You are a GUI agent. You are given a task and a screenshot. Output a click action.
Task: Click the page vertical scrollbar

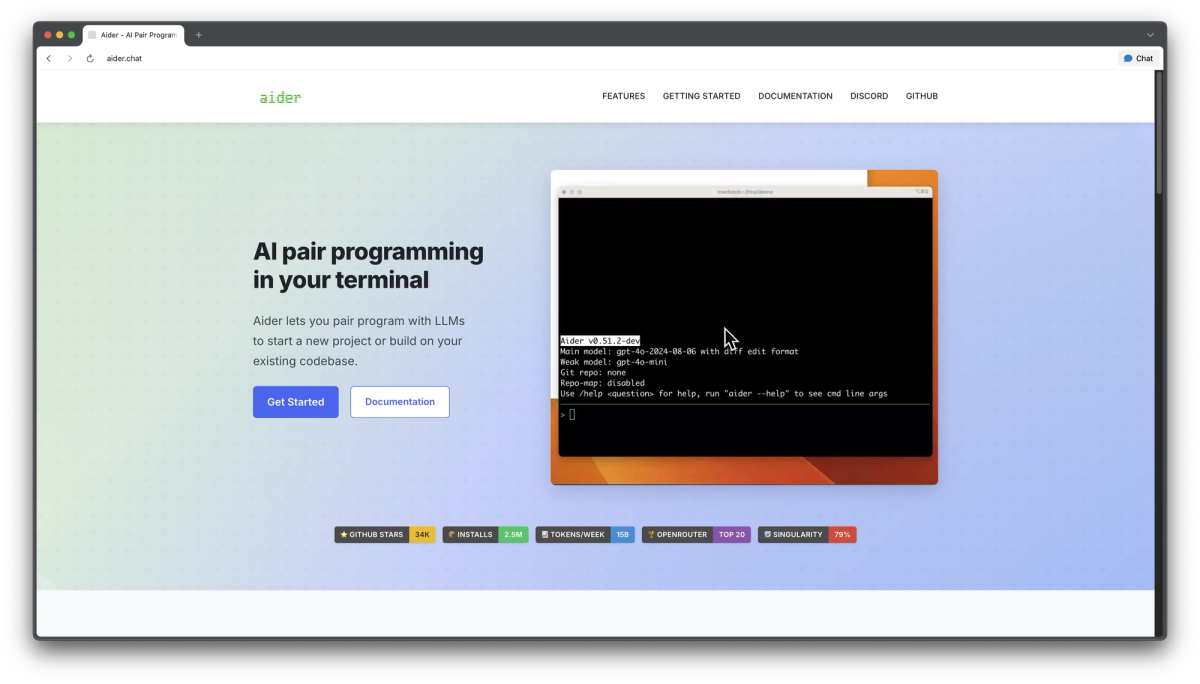point(1160,132)
